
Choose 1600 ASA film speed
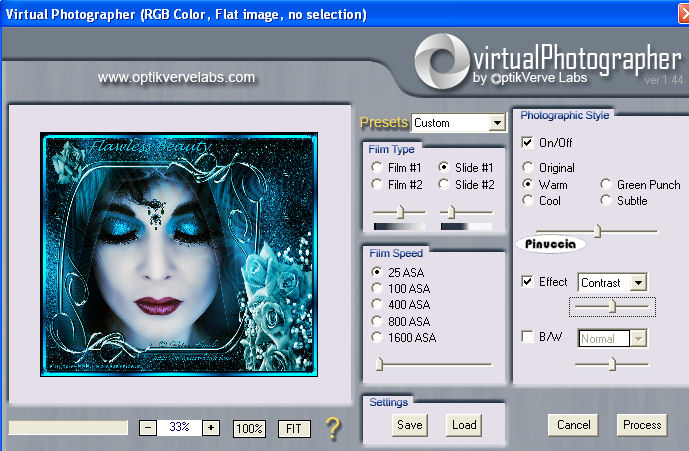377,338
